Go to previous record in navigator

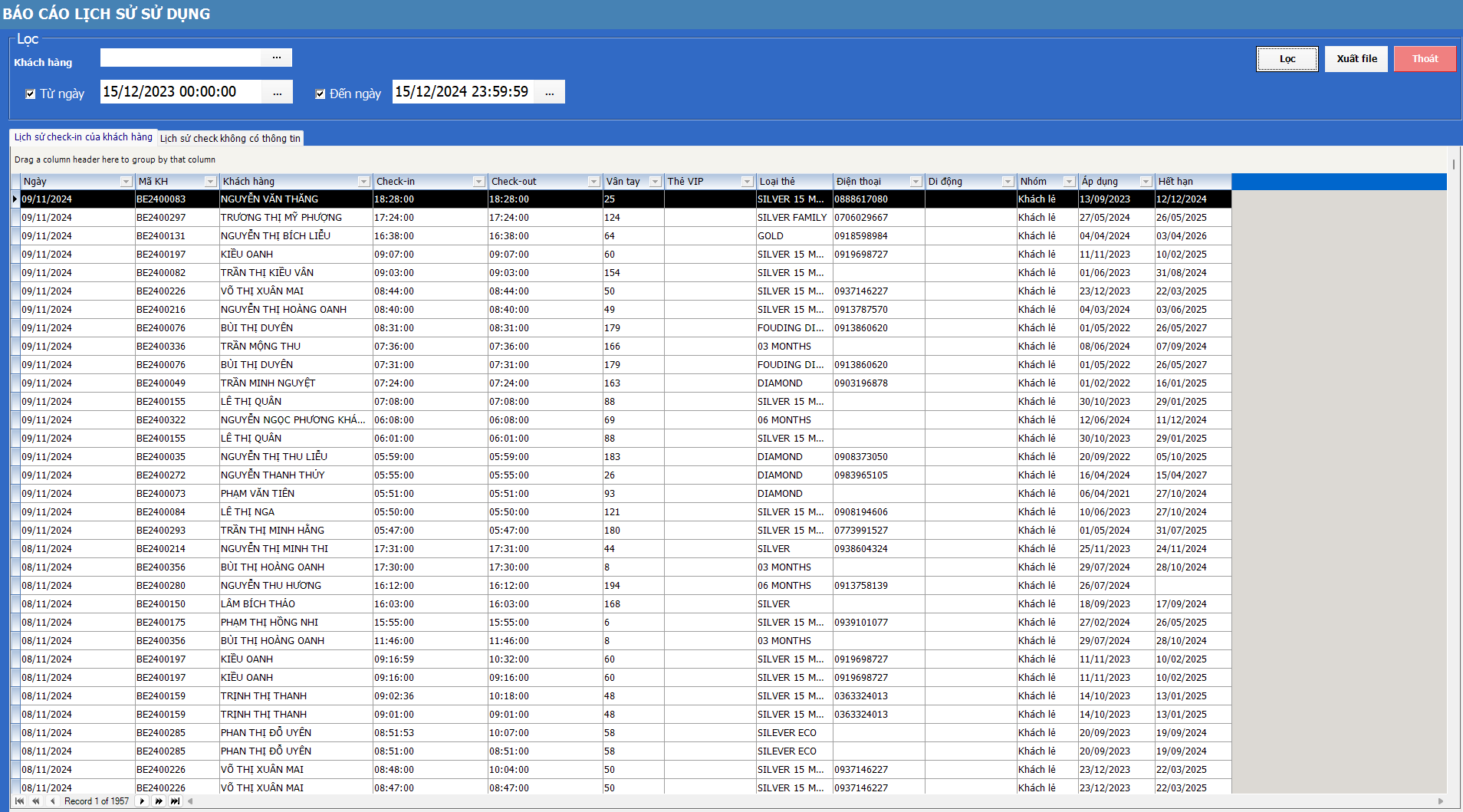pos(51,801)
